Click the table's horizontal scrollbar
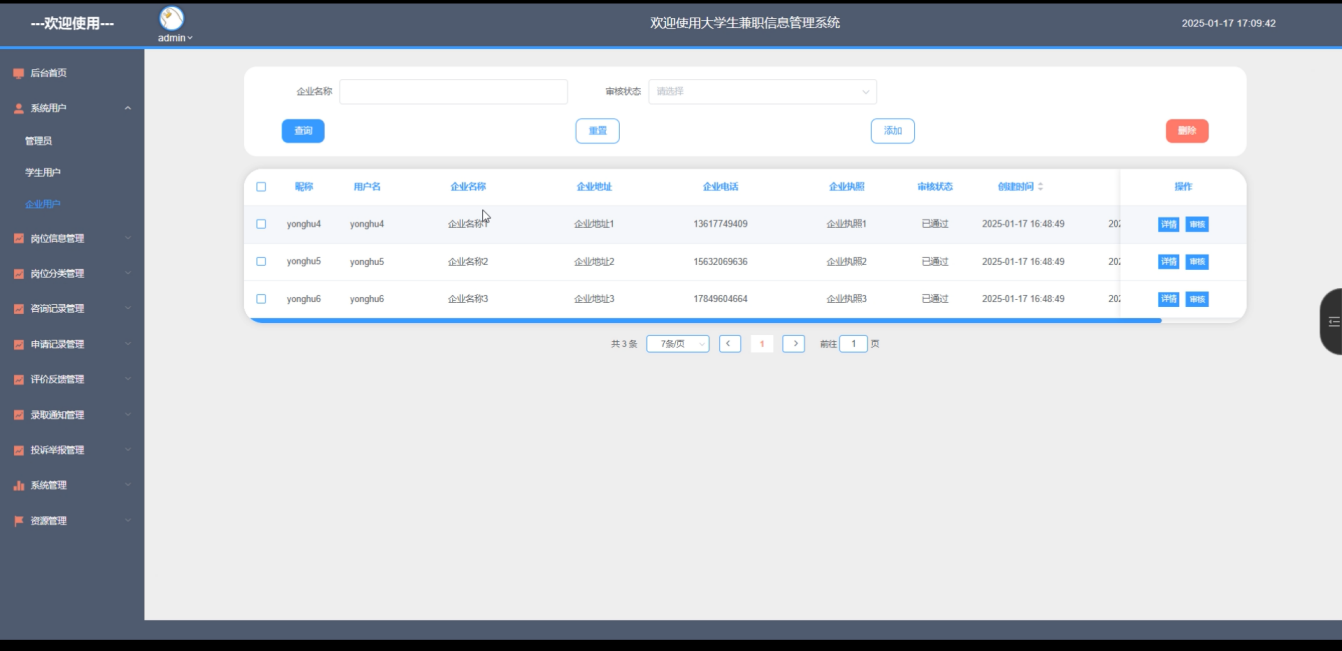The width and height of the screenshot is (1342, 651). [704, 320]
